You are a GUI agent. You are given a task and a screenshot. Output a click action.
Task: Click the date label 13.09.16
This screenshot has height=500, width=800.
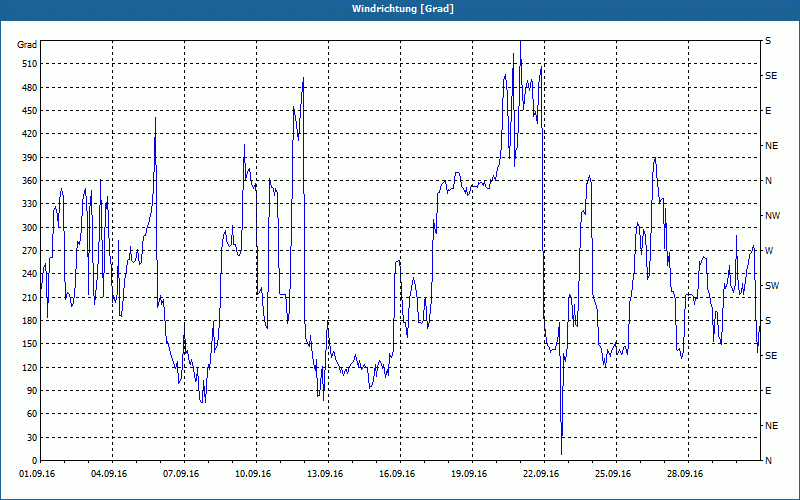tap(325, 474)
